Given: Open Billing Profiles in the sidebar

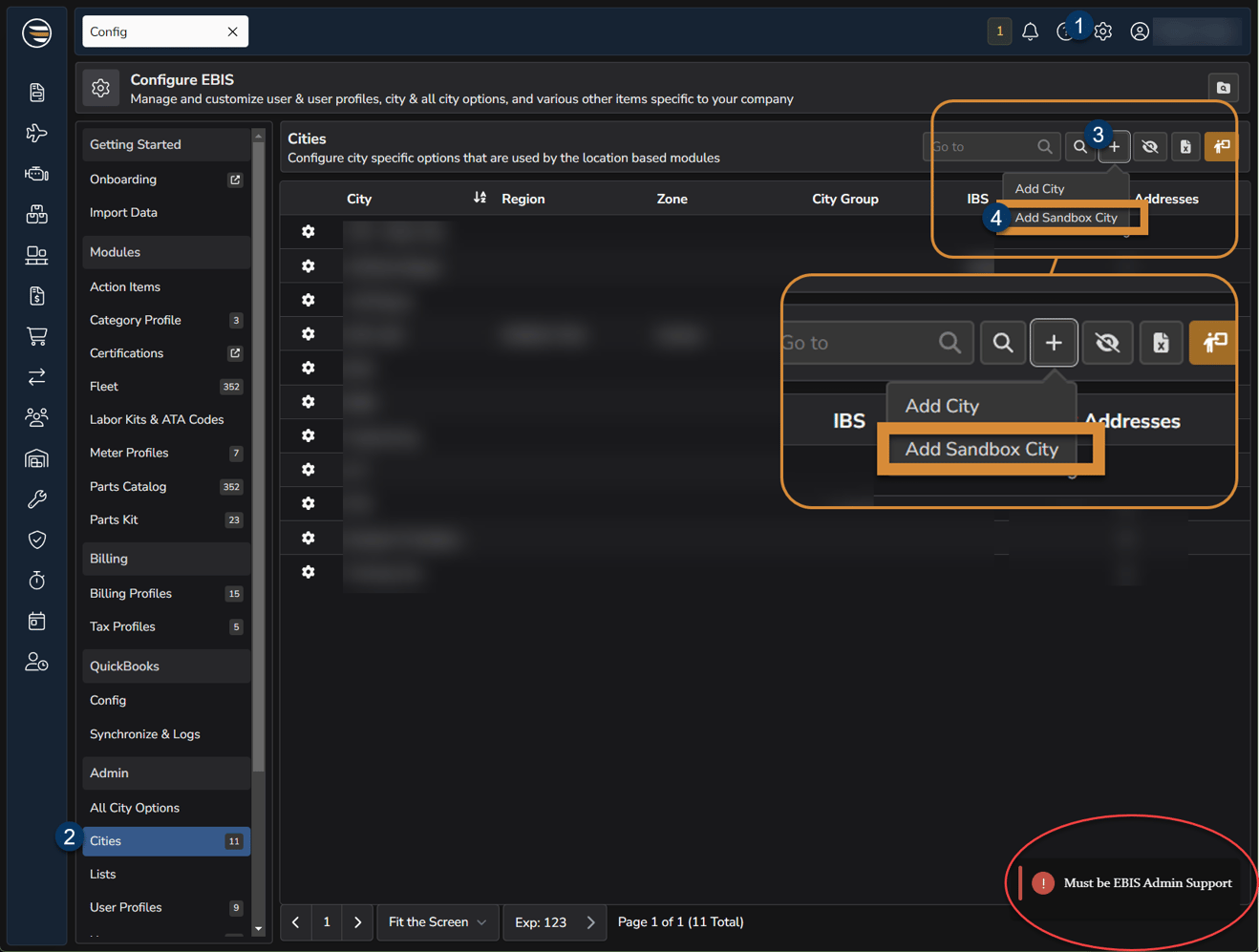Looking at the screenshot, I should pyautogui.click(x=131, y=593).
